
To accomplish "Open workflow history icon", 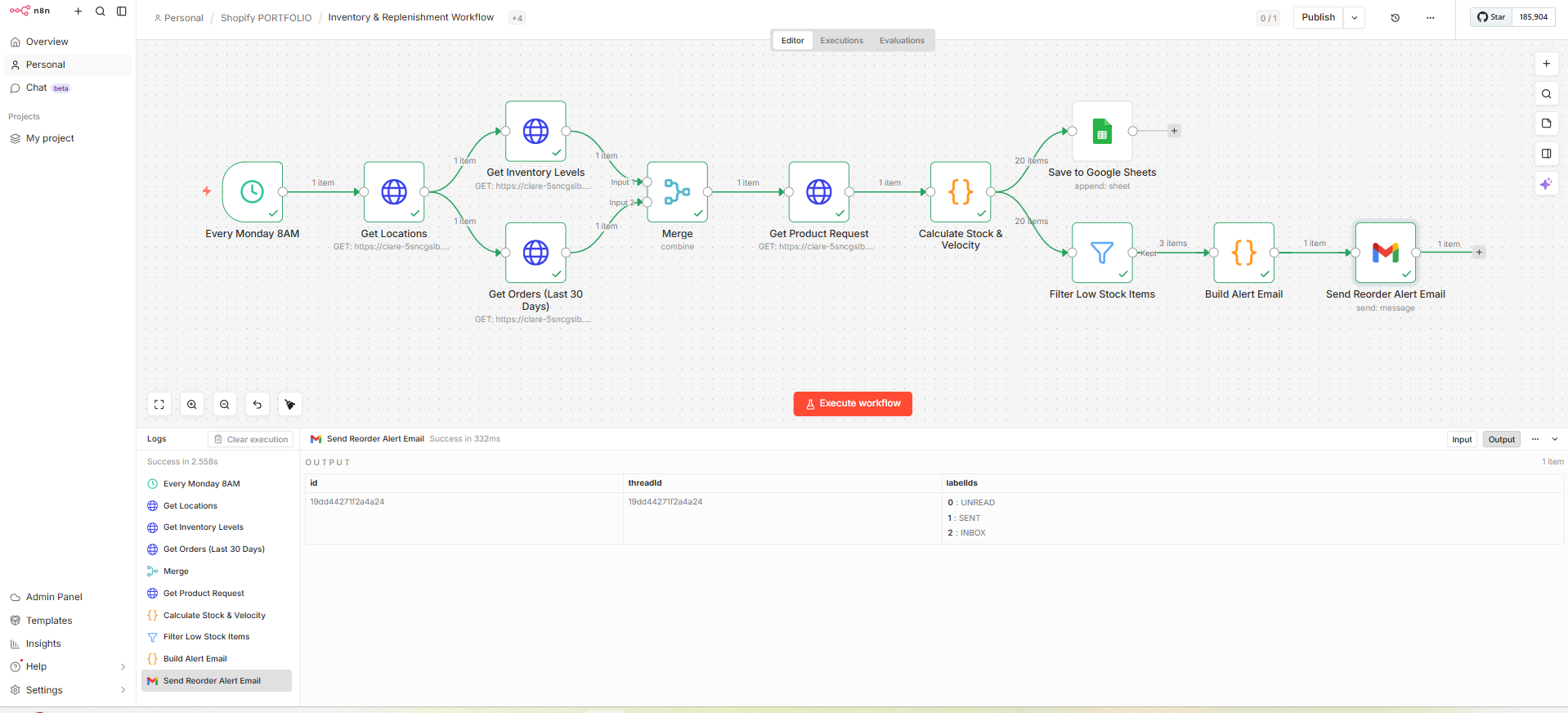I will (1396, 18).
